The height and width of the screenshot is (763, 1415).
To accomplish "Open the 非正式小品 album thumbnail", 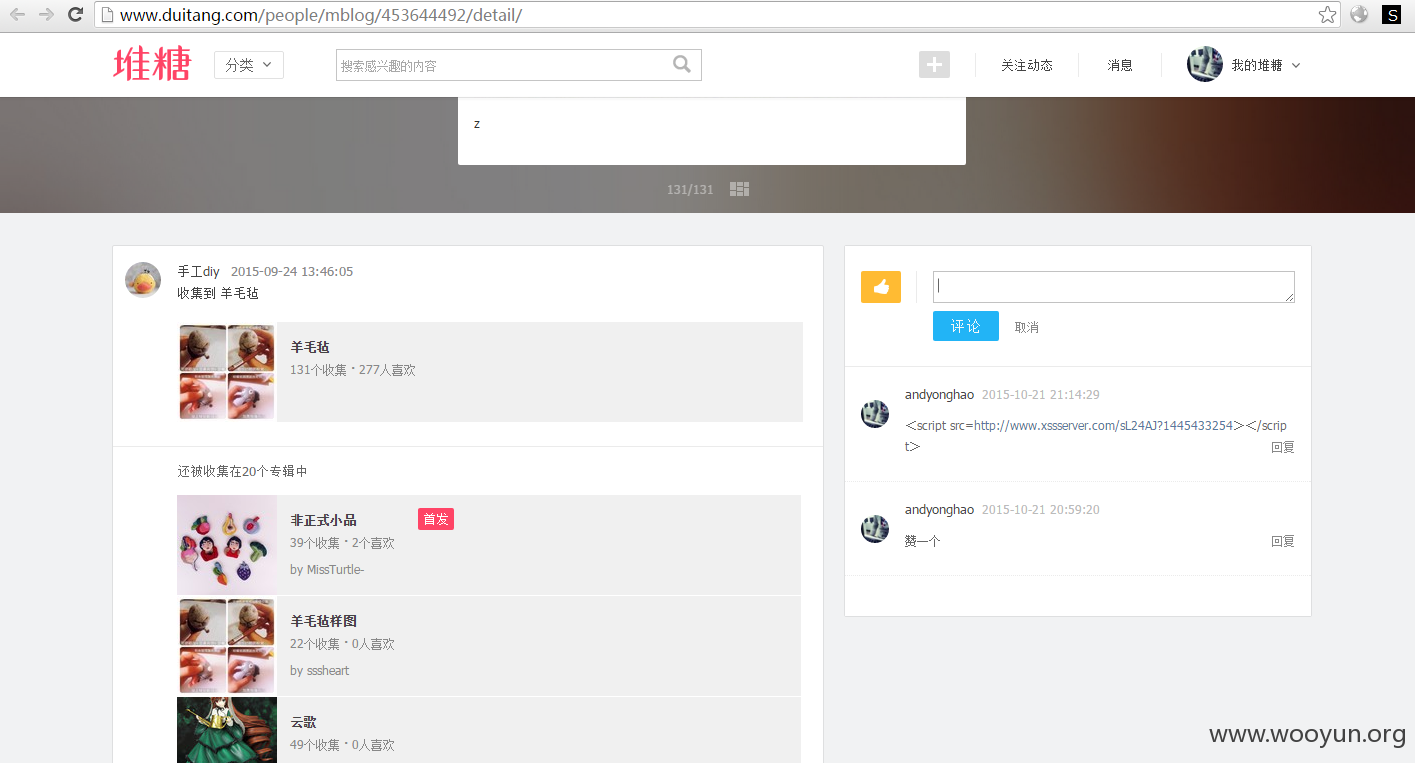I will (x=227, y=545).
